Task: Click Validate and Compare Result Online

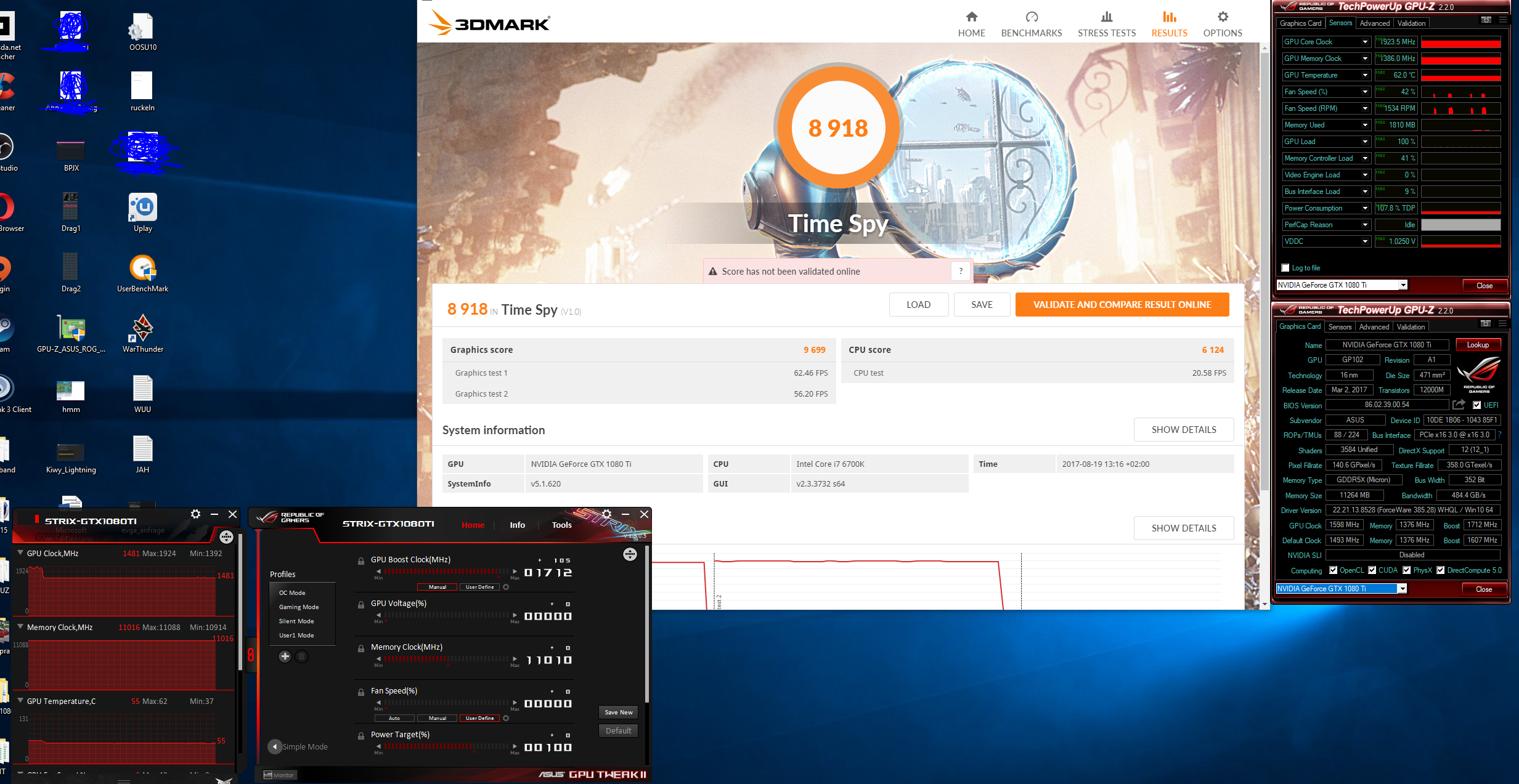Action: click(x=1122, y=305)
